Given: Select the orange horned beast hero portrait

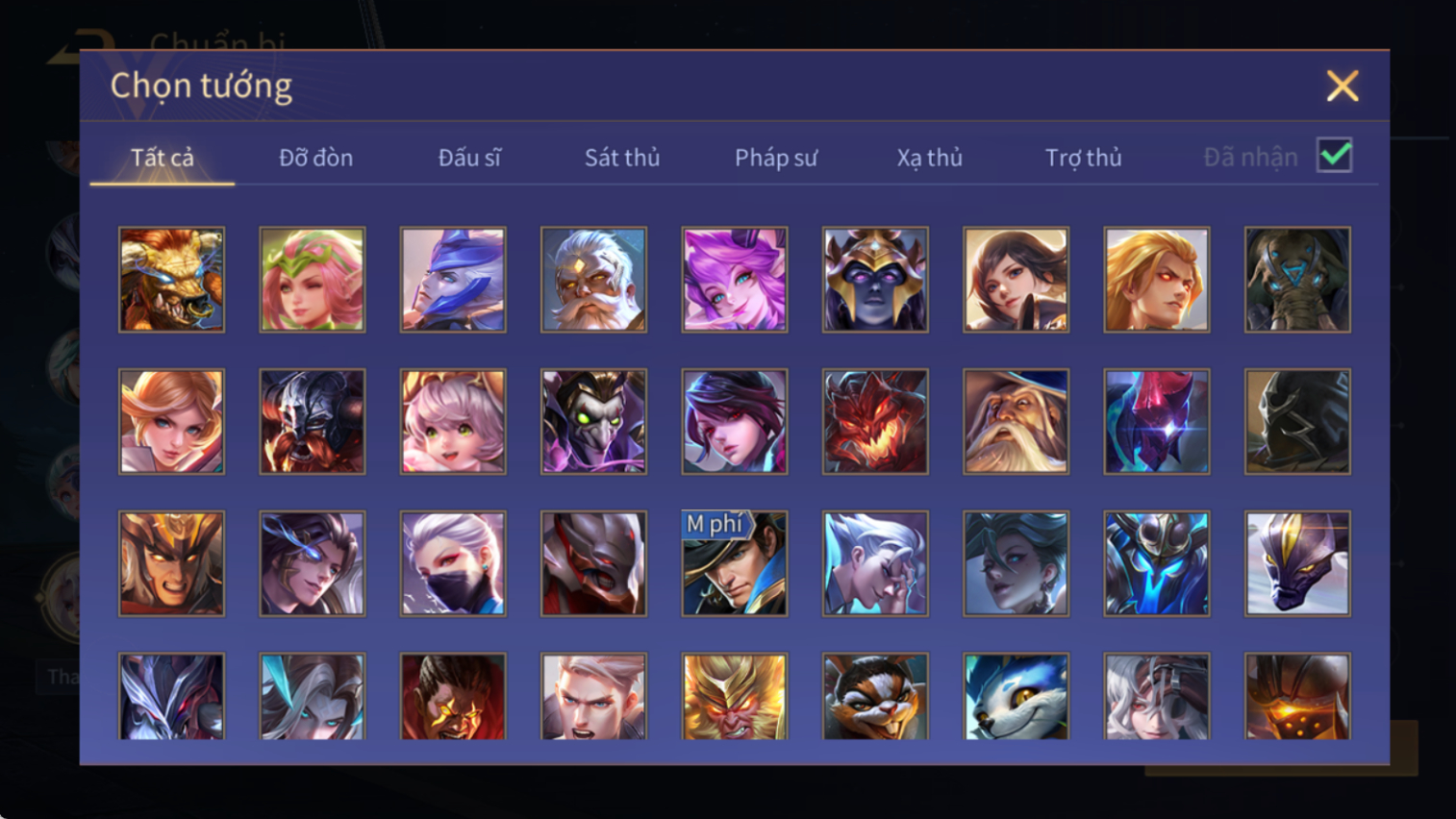Looking at the screenshot, I should pyautogui.click(x=171, y=280).
